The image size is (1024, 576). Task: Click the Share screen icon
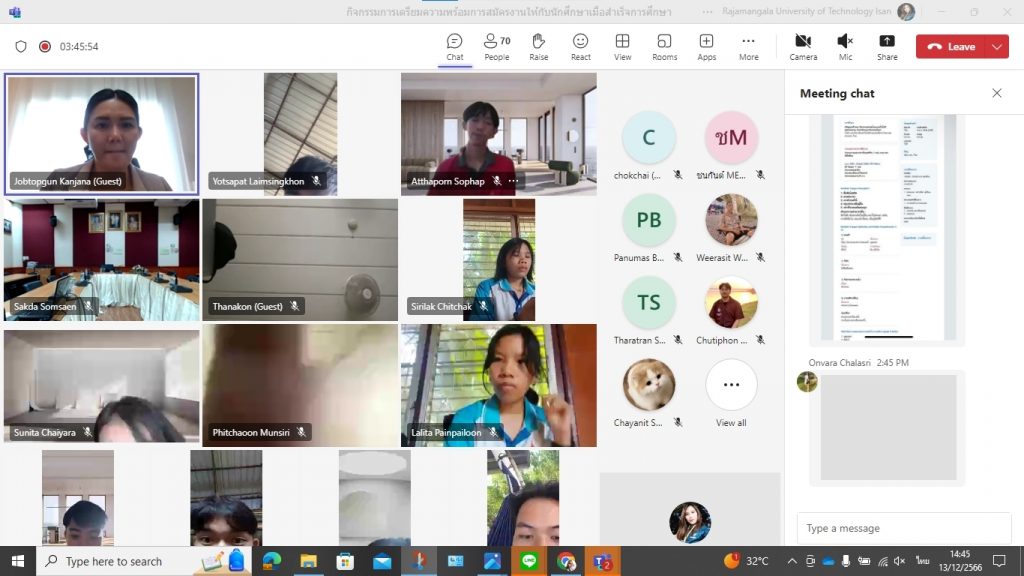886,46
